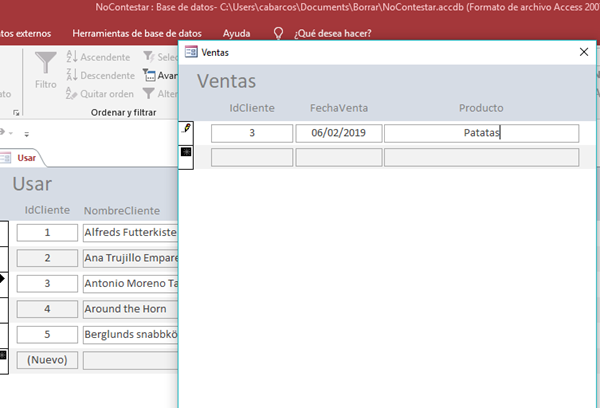This screenshot has width=600, height=408.
Task: Switch to the Usar form tab
Action: click(24, 157)
